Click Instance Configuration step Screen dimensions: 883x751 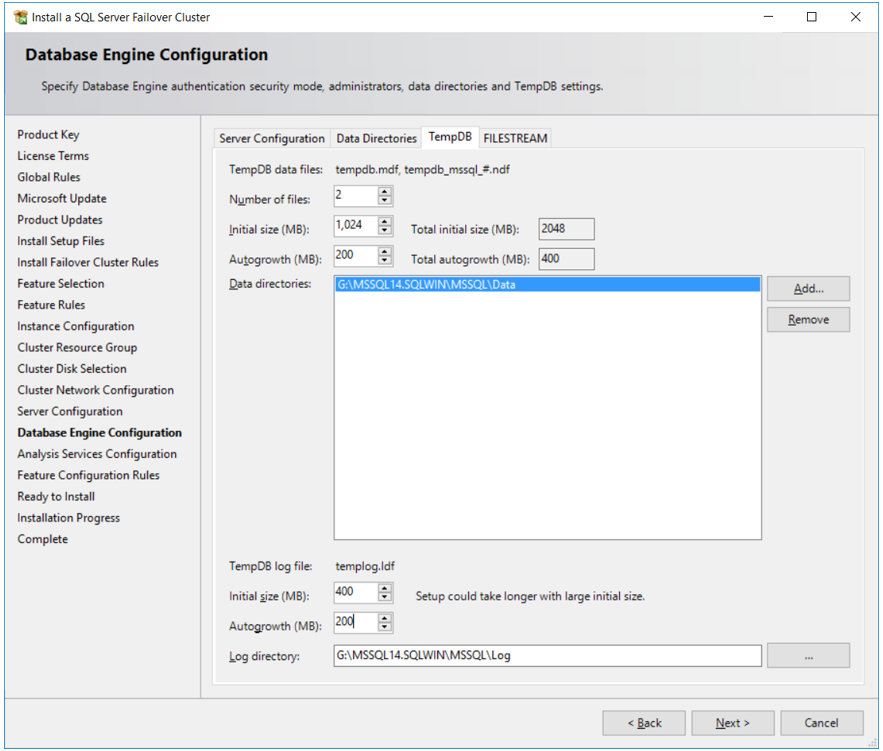(75, 327)
